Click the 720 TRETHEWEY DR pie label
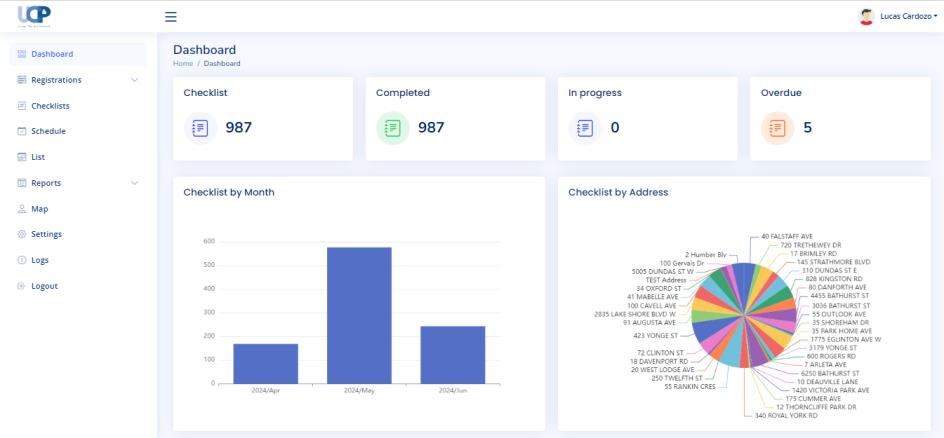Viewport: 944px width, 438px height. point(810,245)
